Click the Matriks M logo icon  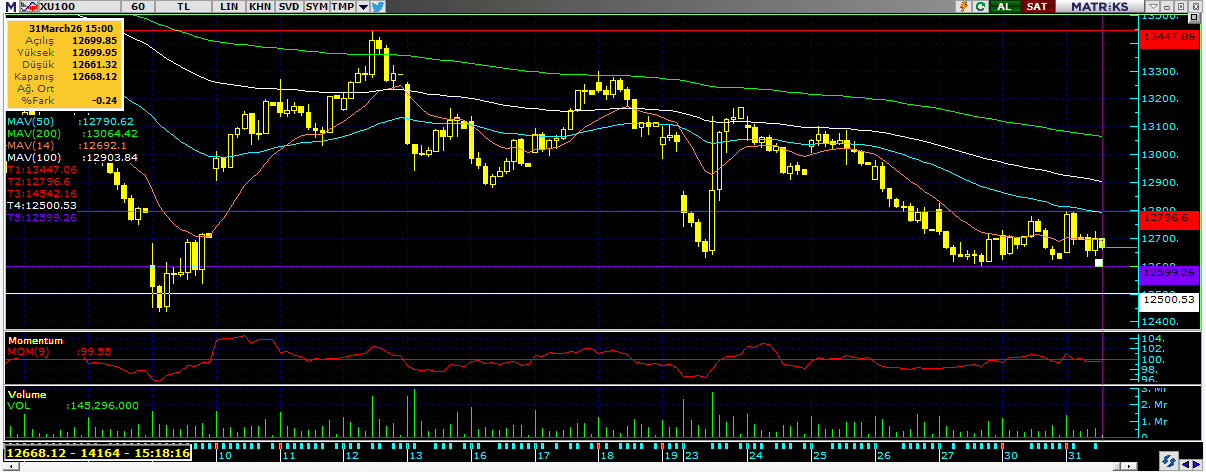coord(10,6)
